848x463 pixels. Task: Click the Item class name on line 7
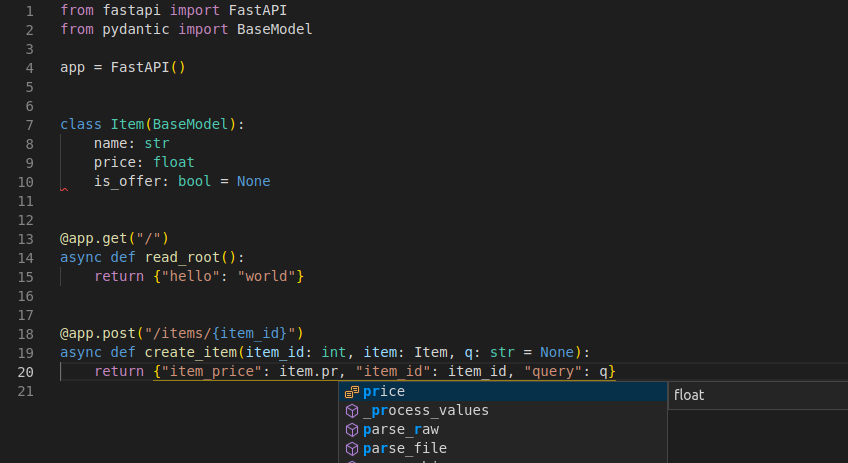click(x=127, y=125)
